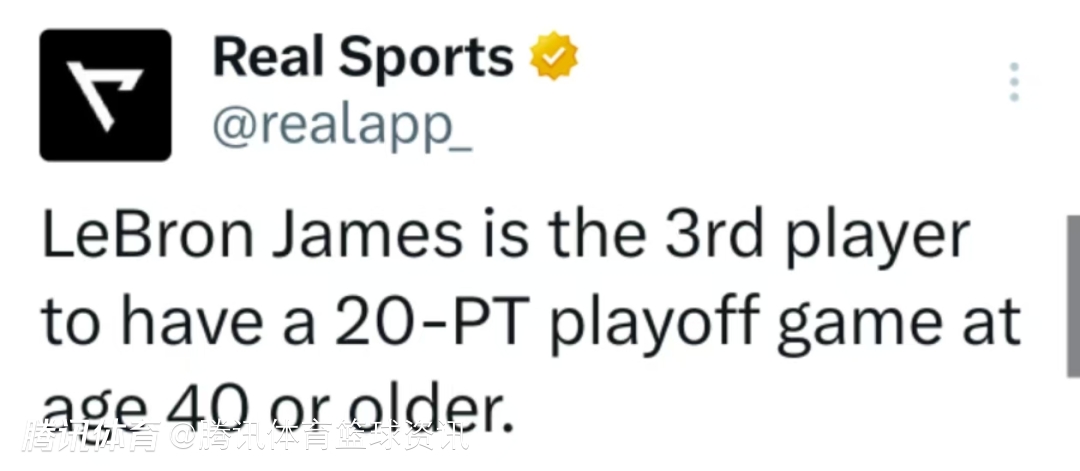The width and height of the screenshot is (1080, 471).
Task: Open the Real Sports profile avatar logo
Action: click(105, 95)
